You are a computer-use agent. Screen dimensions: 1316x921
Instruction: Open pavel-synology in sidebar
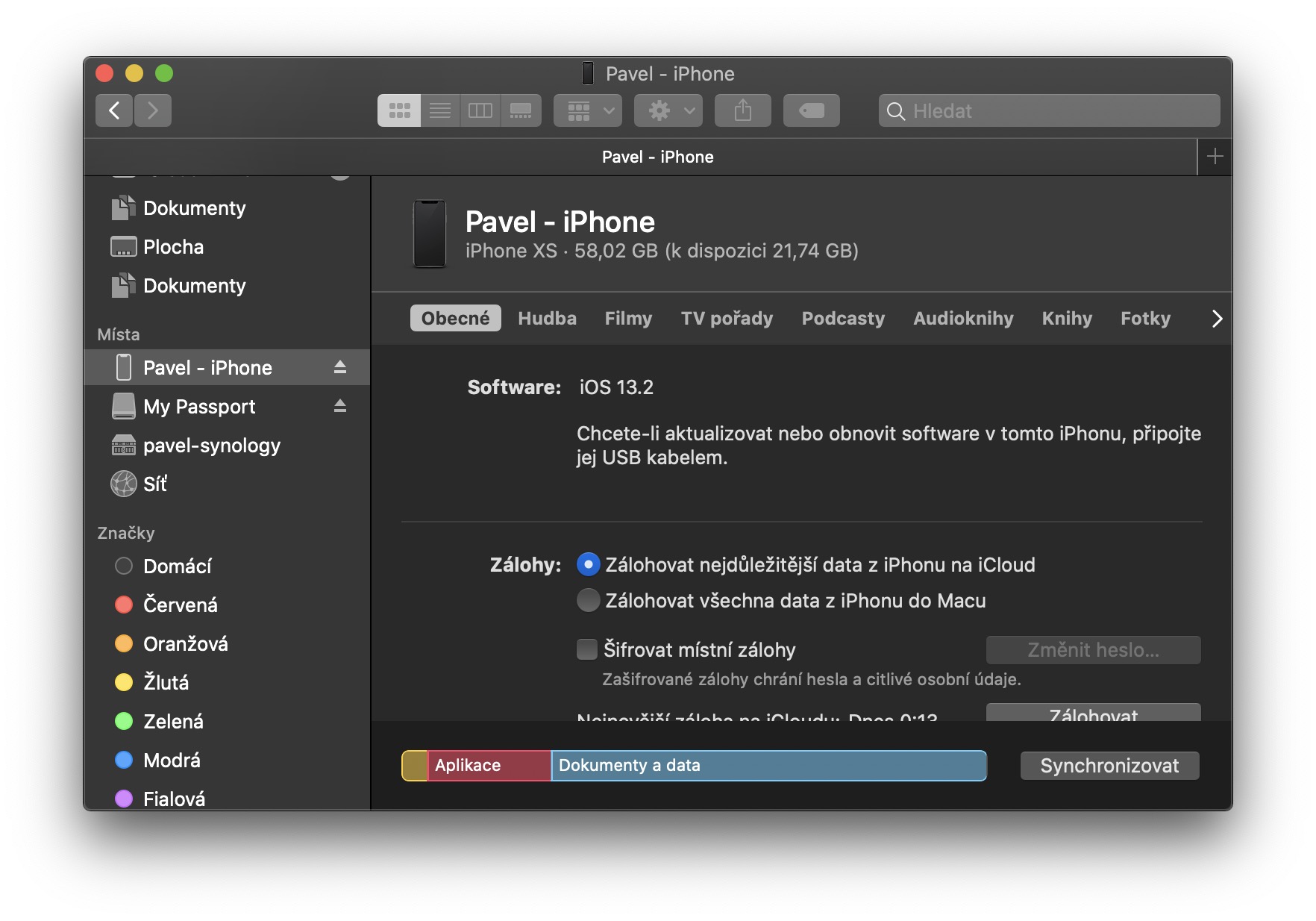click(227, 445)
